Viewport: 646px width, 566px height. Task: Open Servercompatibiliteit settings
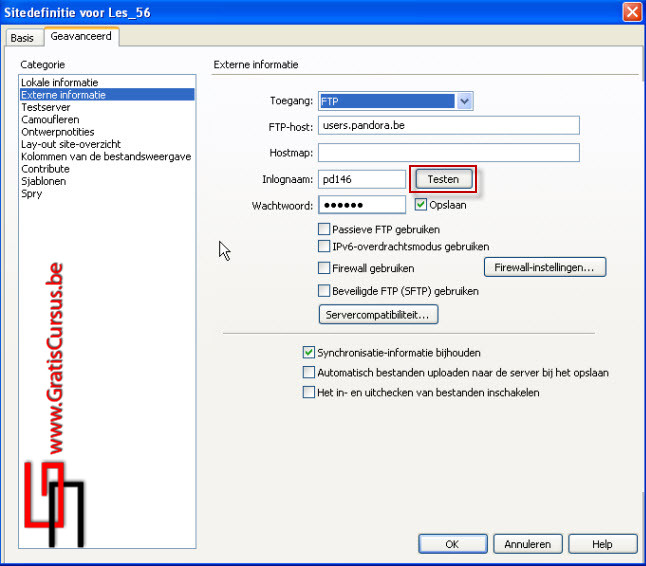(x=378, y=315)
